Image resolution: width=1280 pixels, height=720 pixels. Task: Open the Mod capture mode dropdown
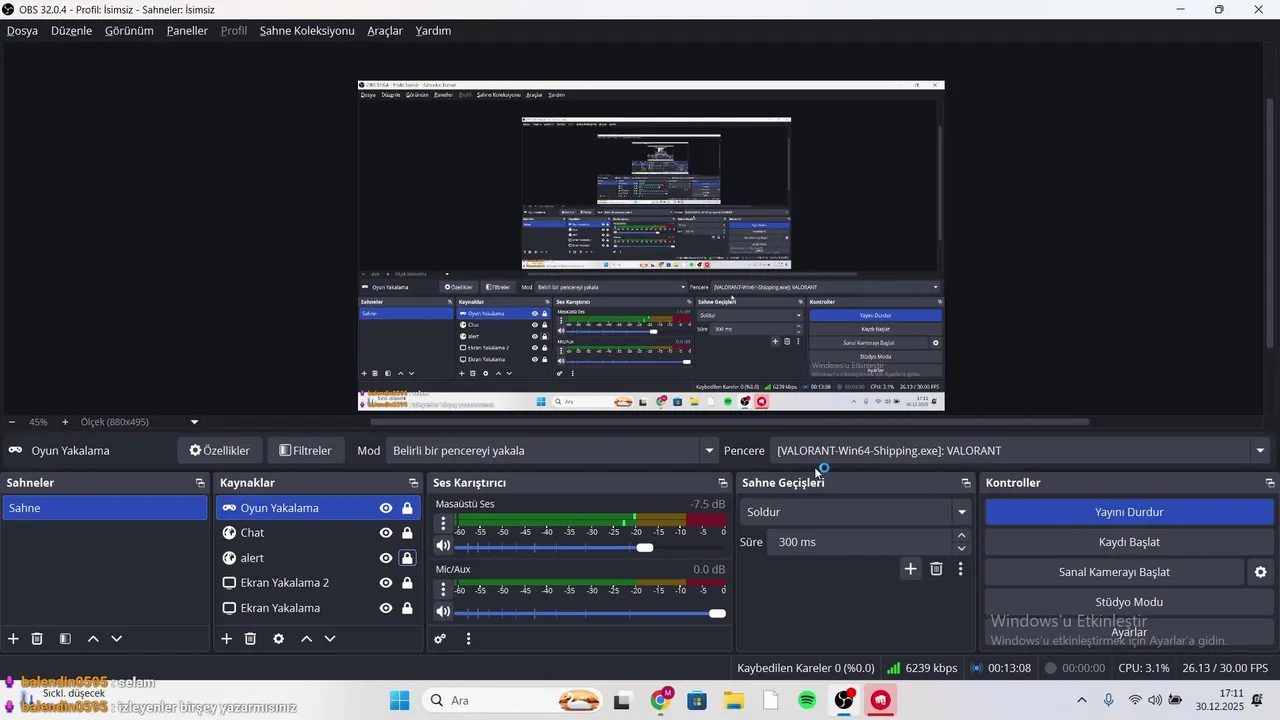point(553,451)
